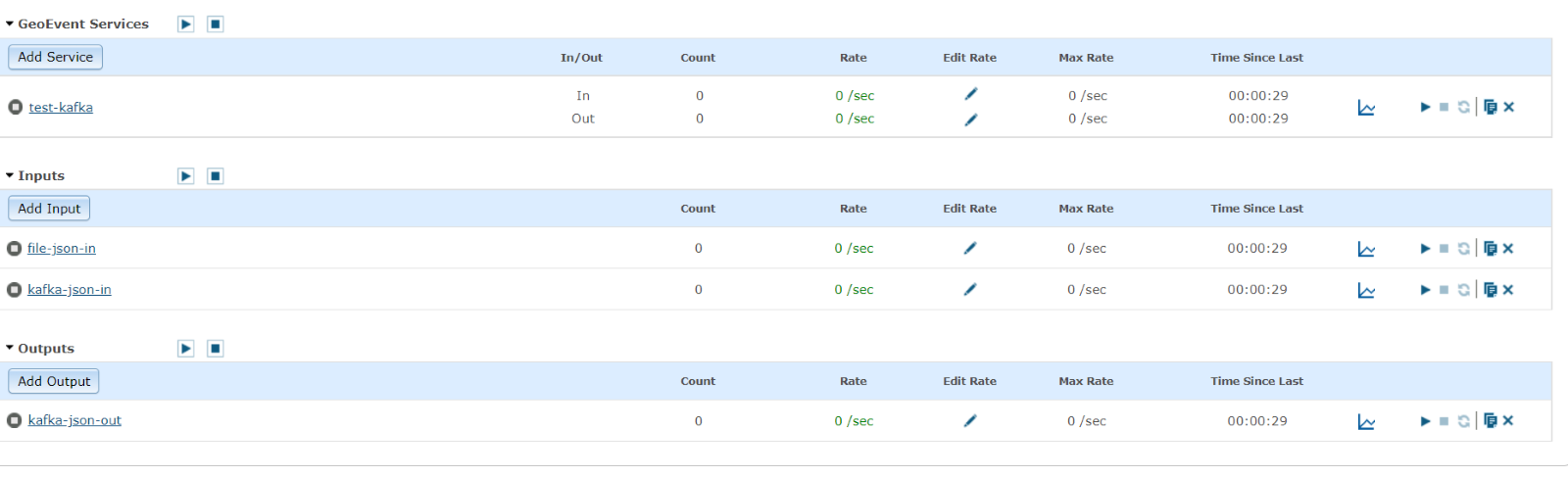Delete the test-kafka service
1568x477 pixels.
click(x=1509, y=108)
